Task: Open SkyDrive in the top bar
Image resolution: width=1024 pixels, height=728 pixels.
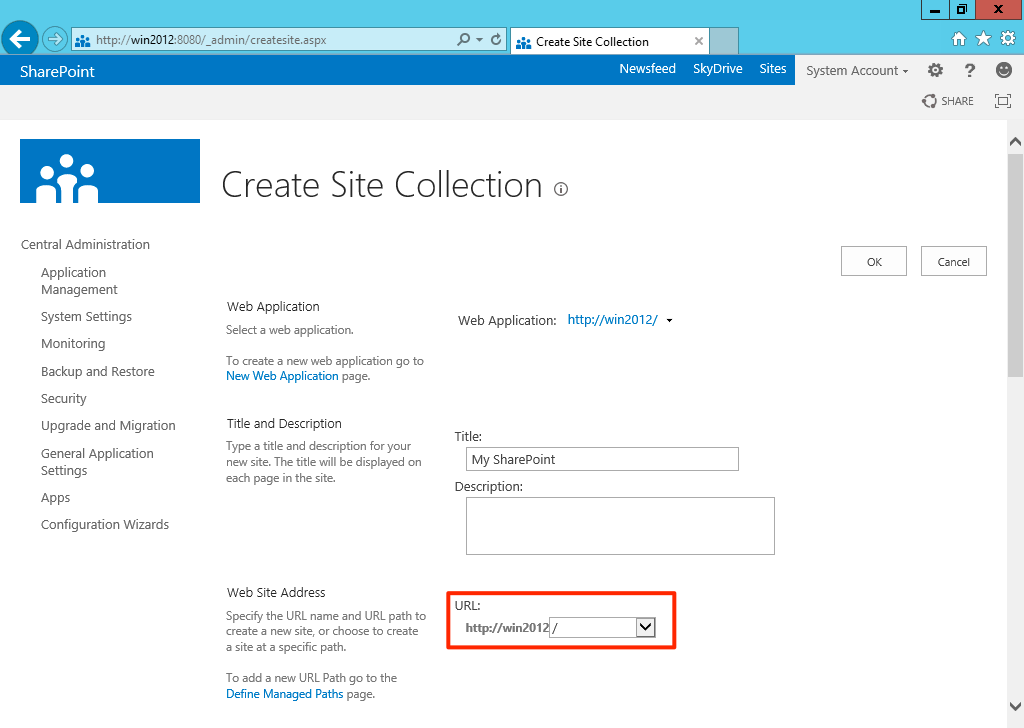Action: pos(718,69)
